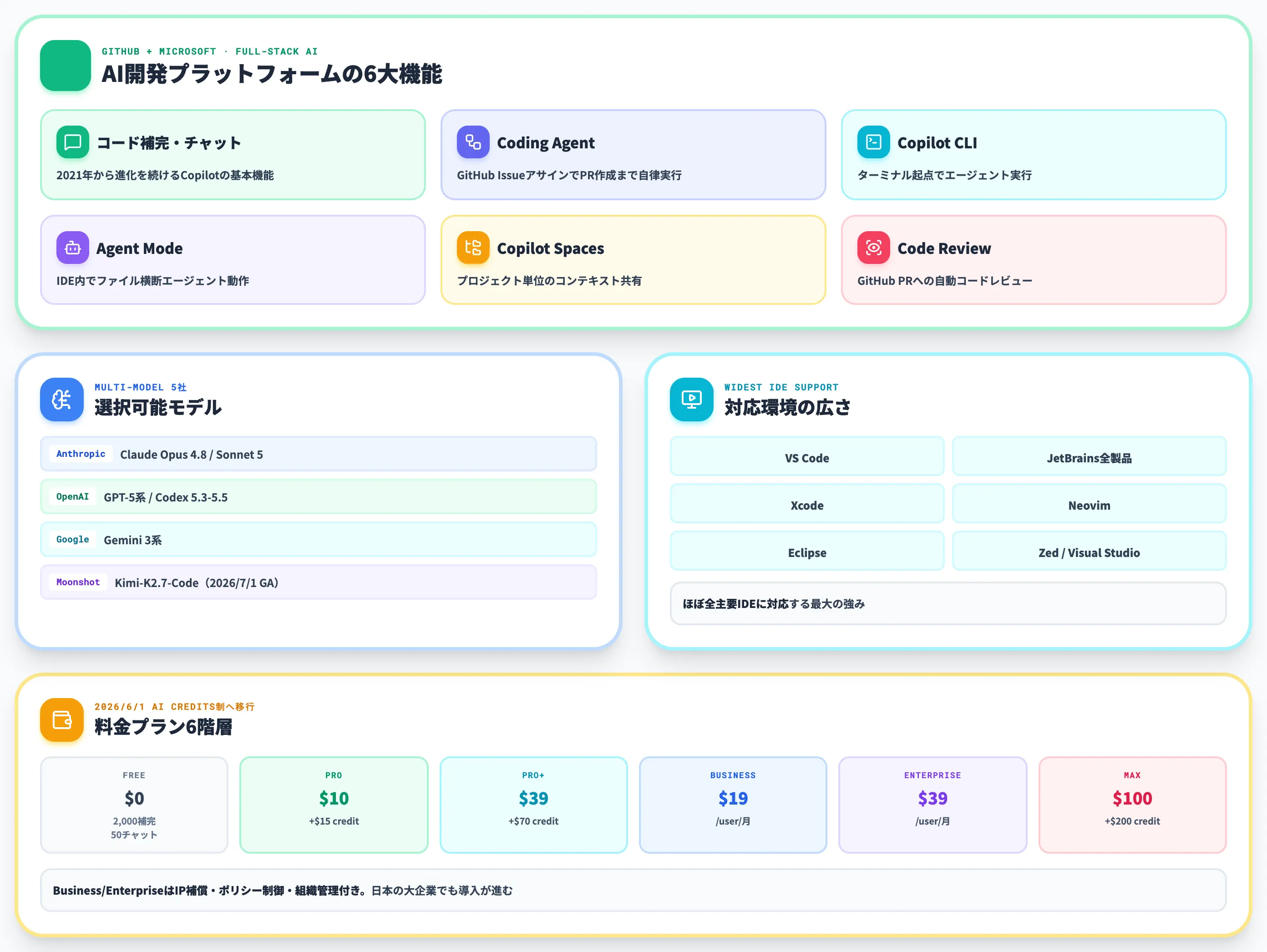Choose the PRO $10 plan card
Viewport: 1267px width, 952px height.
[x=334, y=804]
